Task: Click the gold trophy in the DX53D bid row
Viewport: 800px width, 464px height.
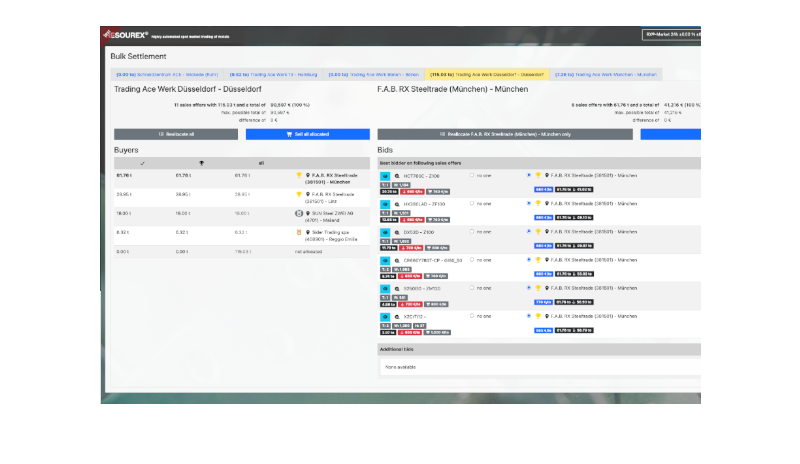Action: point(538,231)
